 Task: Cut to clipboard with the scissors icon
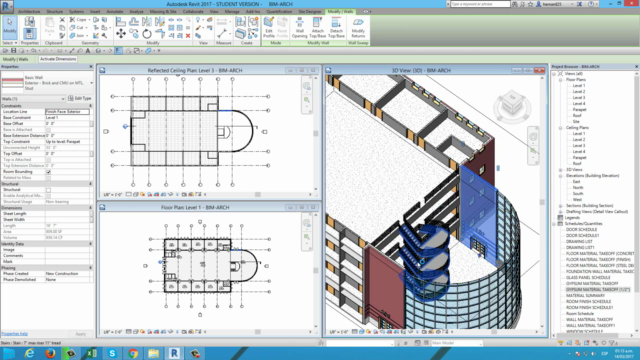(62, 20)
